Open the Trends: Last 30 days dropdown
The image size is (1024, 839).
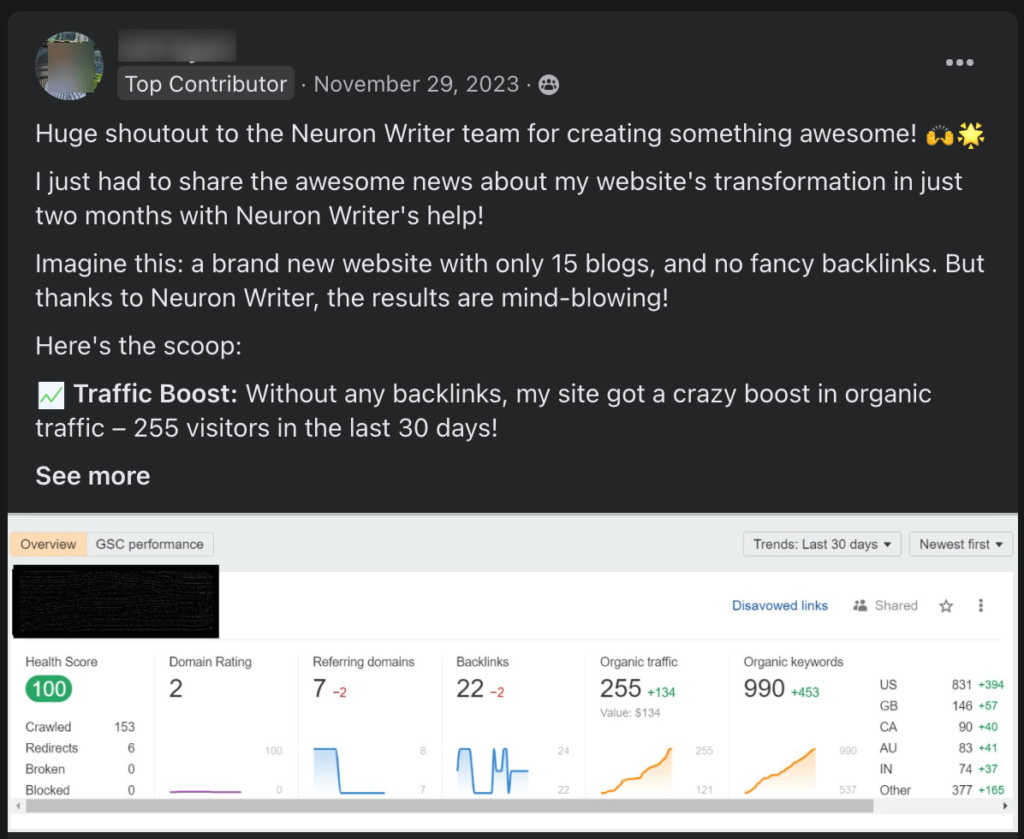coord(822,544)
